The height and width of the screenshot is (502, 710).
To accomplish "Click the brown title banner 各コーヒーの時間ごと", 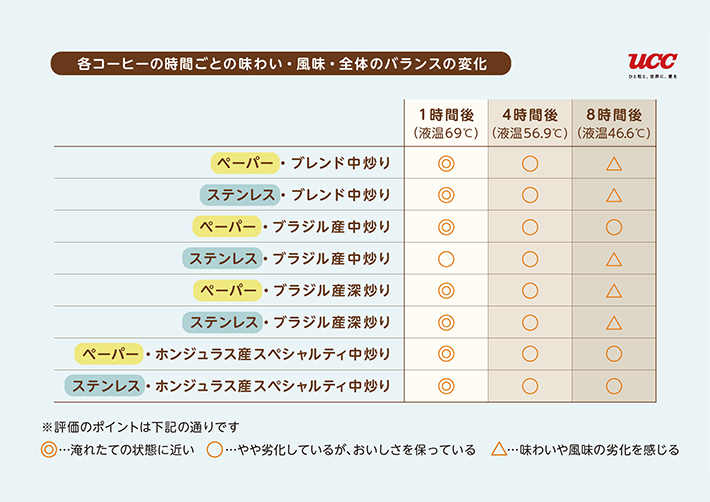I will click(x=281, y=63).
